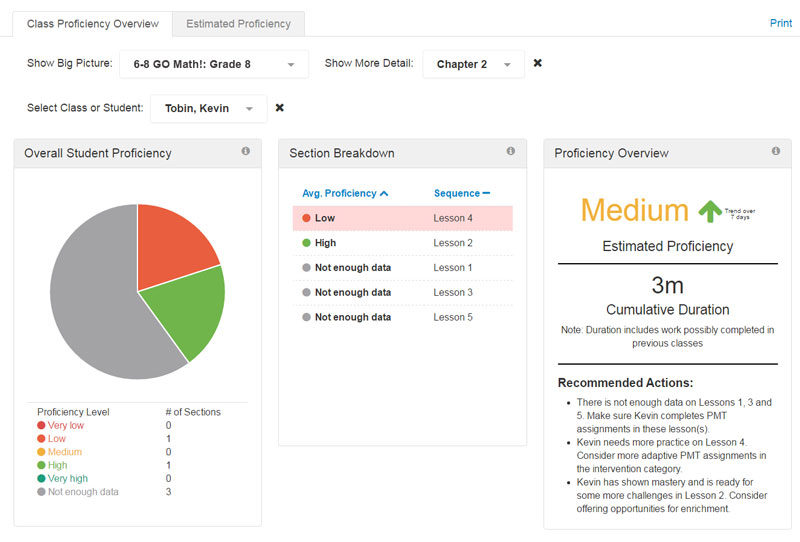The image size is (800, 542).
Task: Click the green upward trend arrow
Action: pyautogui.click(x=710, y=211)
